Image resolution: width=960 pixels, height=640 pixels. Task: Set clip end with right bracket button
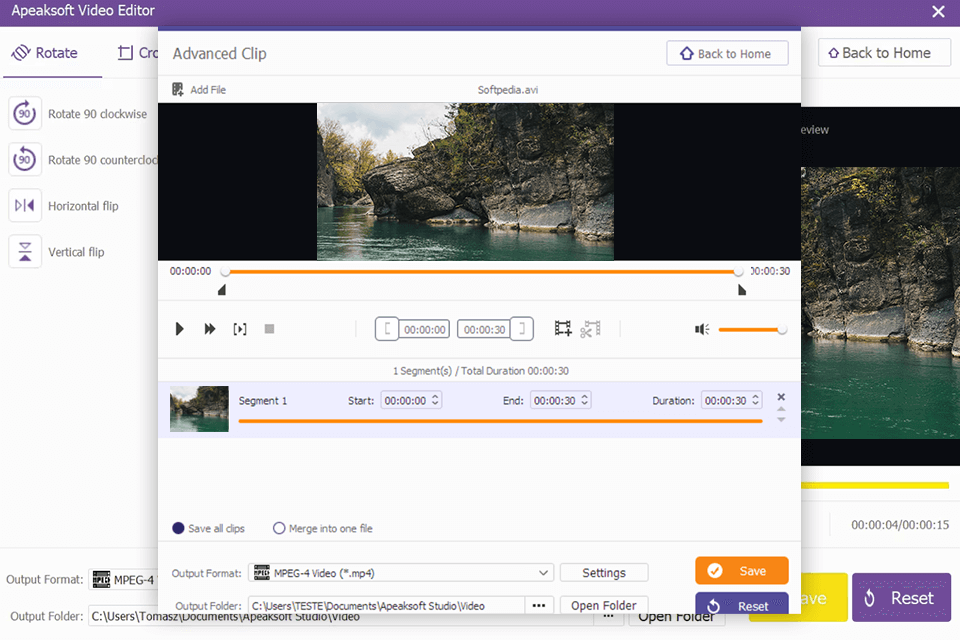click(522, 329)
